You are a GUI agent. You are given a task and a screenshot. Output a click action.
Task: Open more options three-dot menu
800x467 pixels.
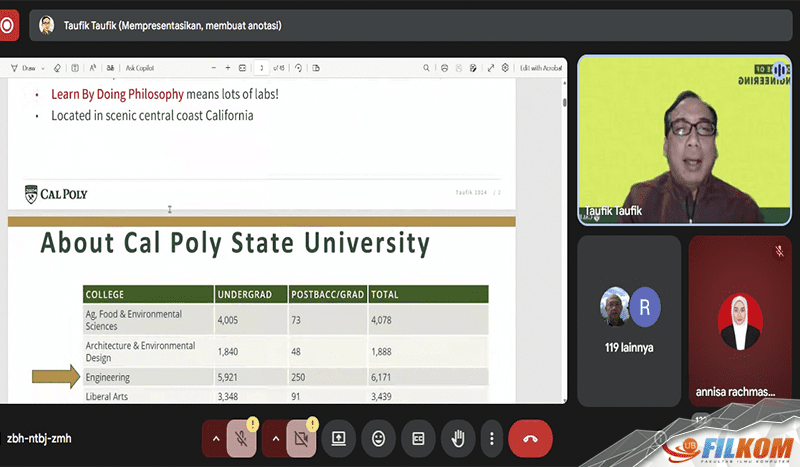tap(491, 438)
